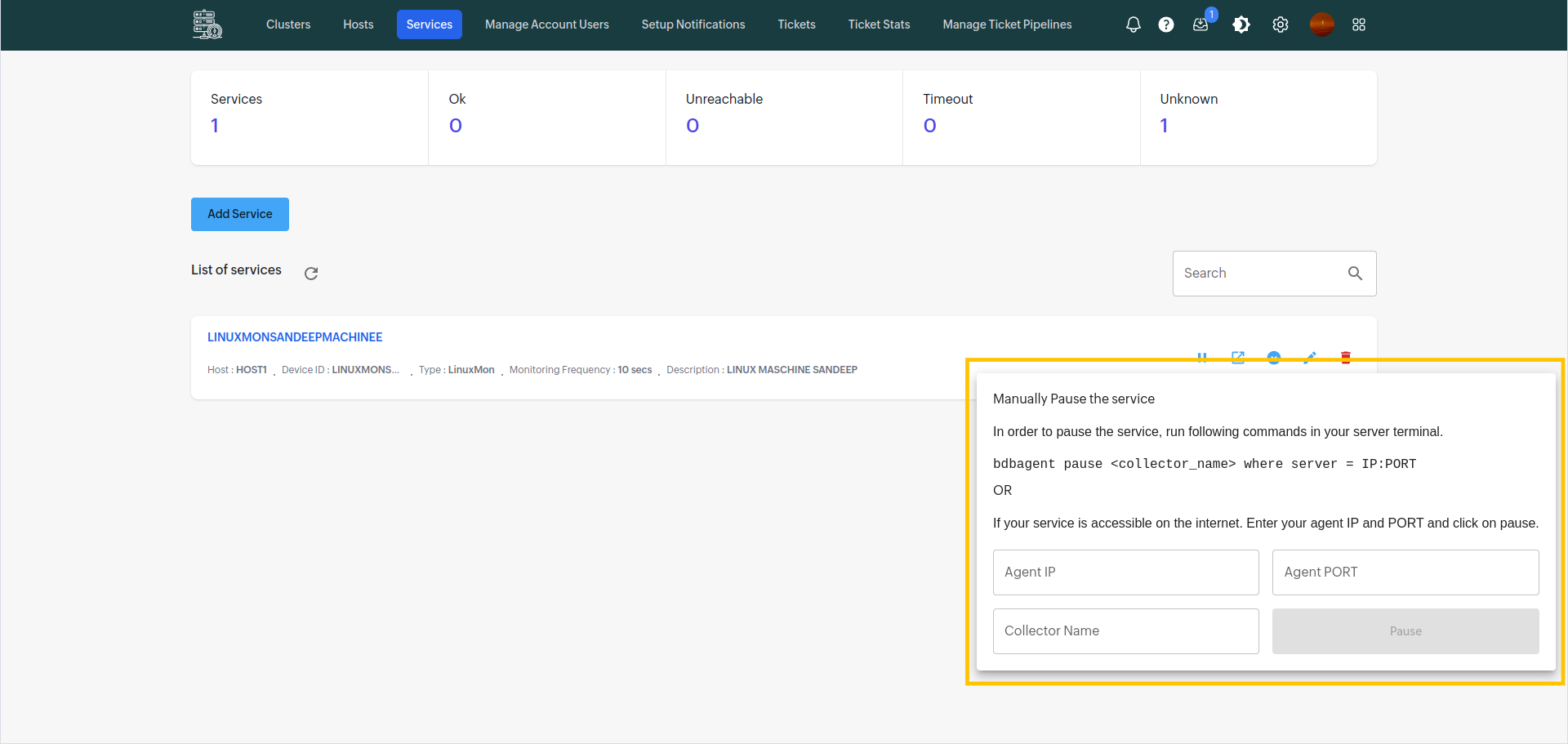Open the inbox tray with badge 1
The height and width of the screenshot is (744, 1568).
(1200, 25)
